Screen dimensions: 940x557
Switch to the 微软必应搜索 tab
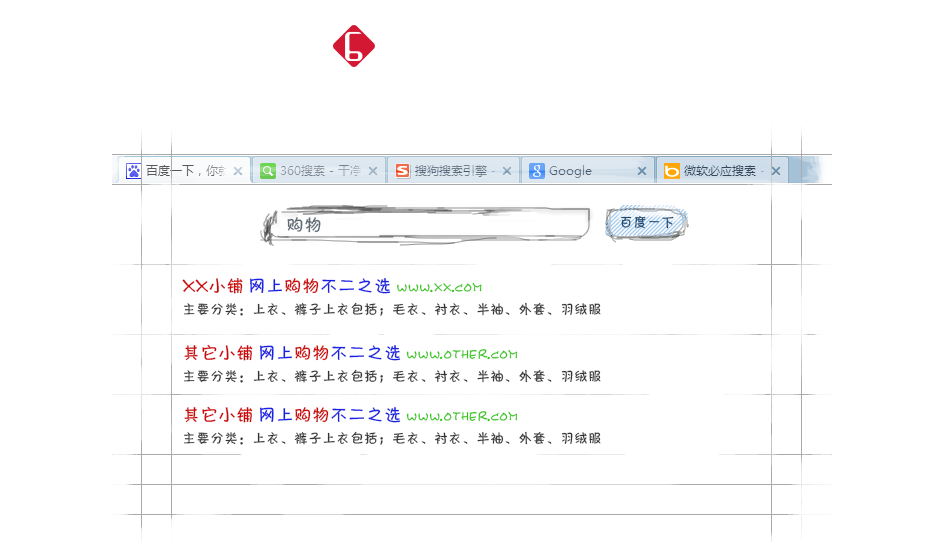click(721, 171)
